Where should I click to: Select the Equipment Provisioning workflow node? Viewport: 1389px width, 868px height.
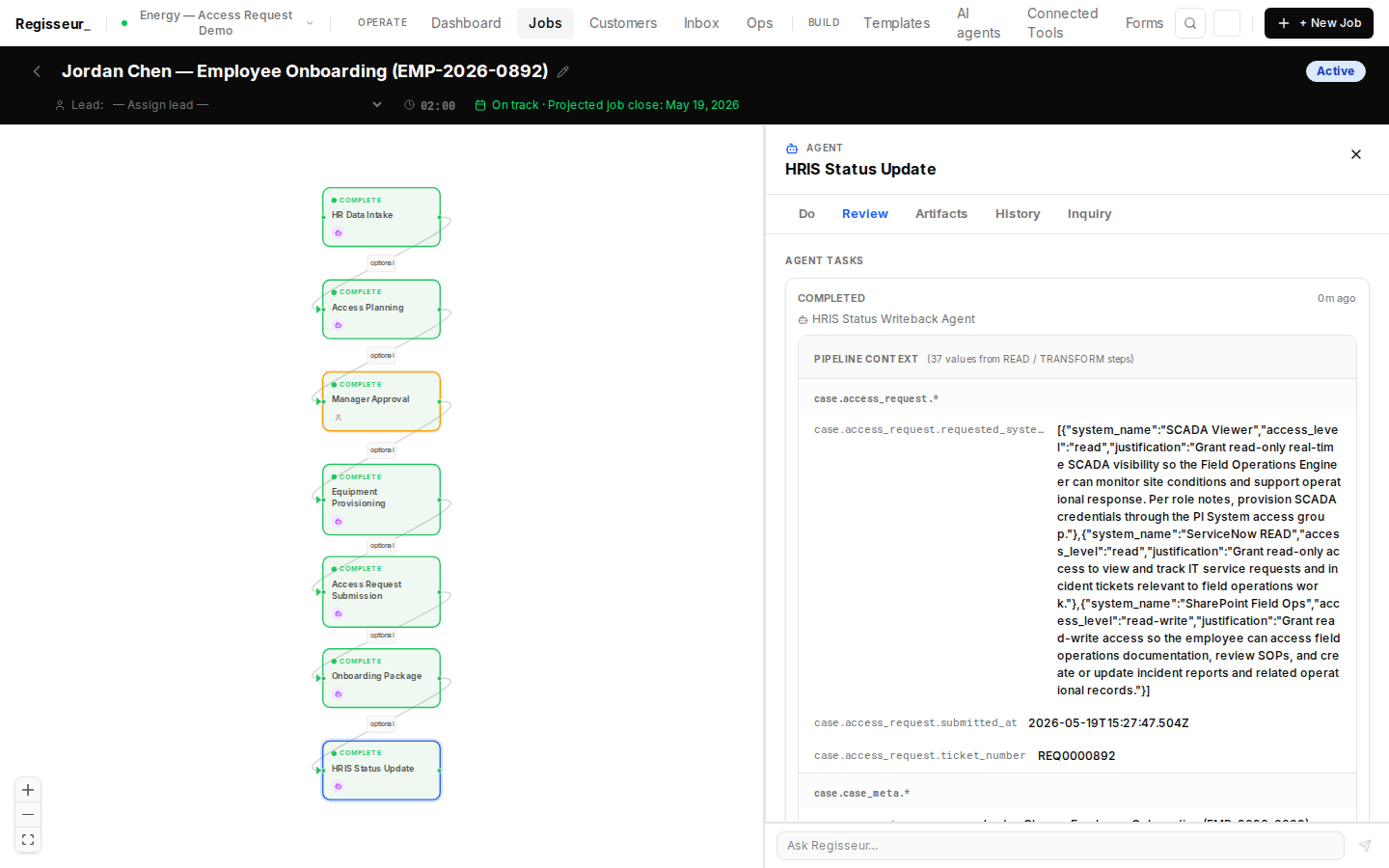pyautogui.click(x=381, y=500)
